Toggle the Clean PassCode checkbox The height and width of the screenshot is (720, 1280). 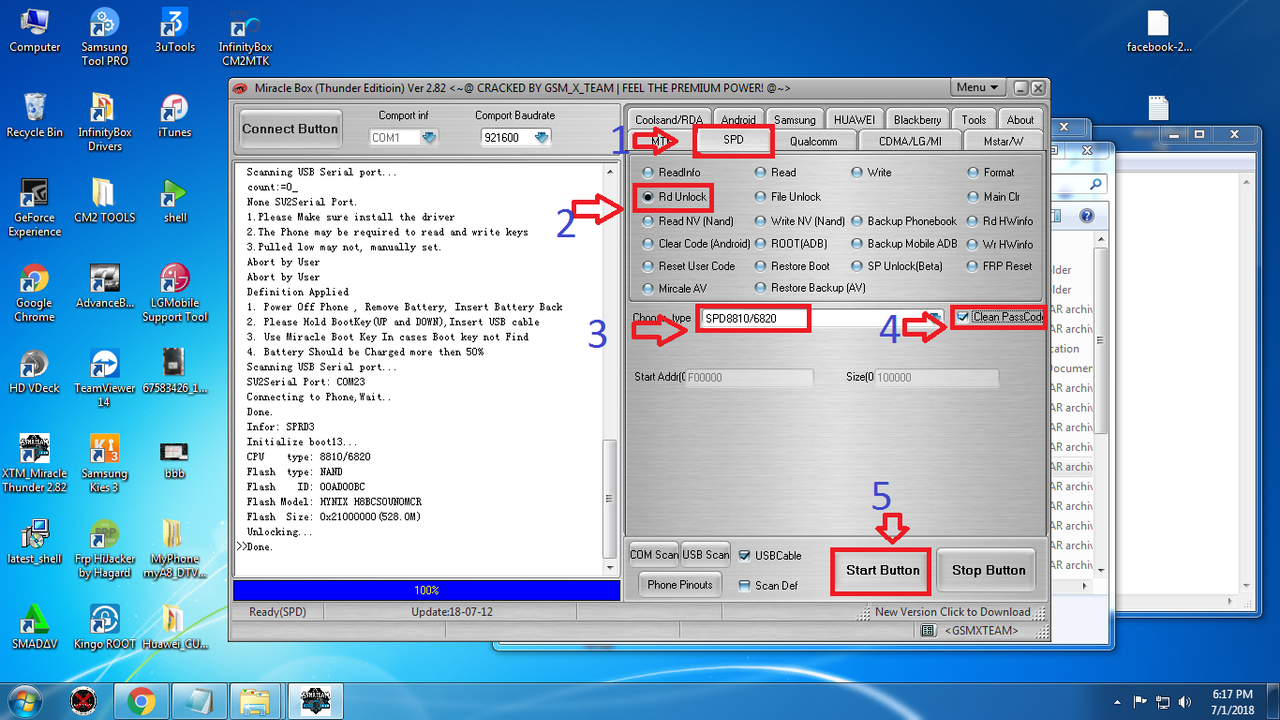pos(963,317)
